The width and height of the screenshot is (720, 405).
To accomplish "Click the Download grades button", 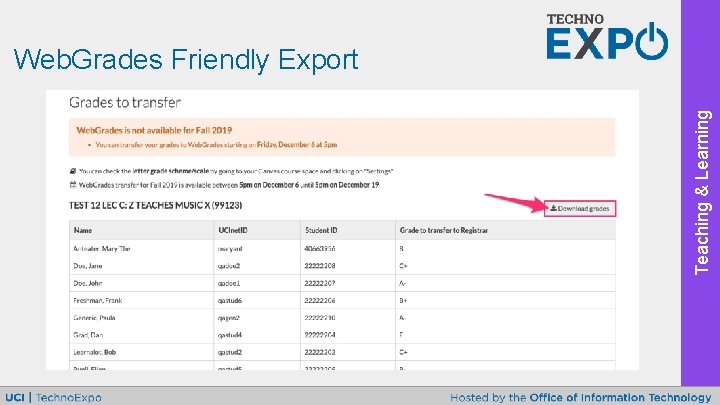I will (580, 208).
